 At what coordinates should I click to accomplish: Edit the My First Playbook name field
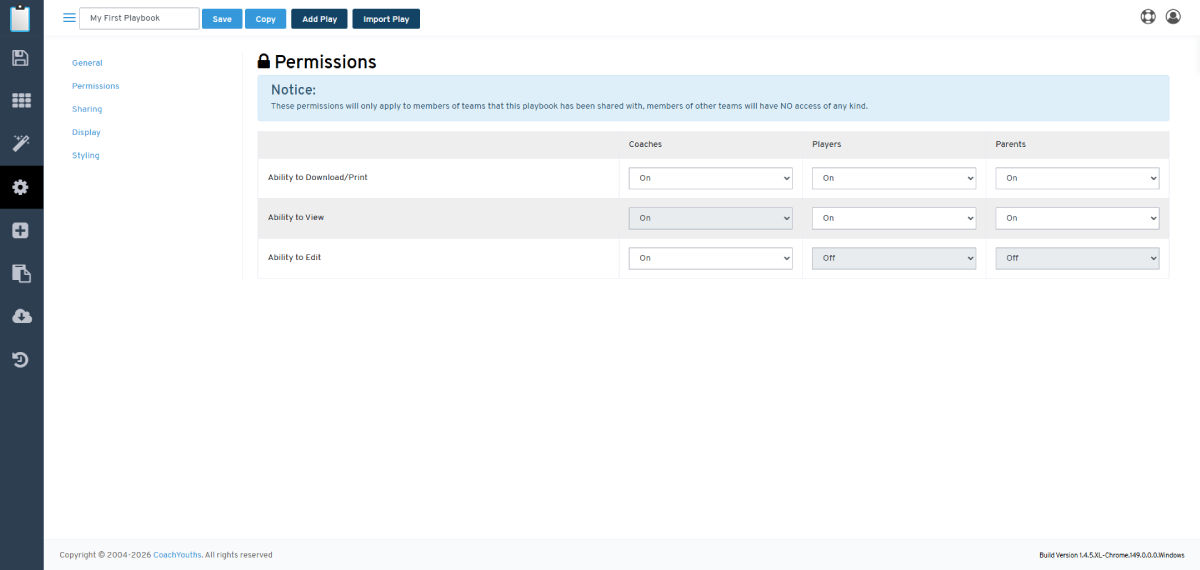(139, 18)
